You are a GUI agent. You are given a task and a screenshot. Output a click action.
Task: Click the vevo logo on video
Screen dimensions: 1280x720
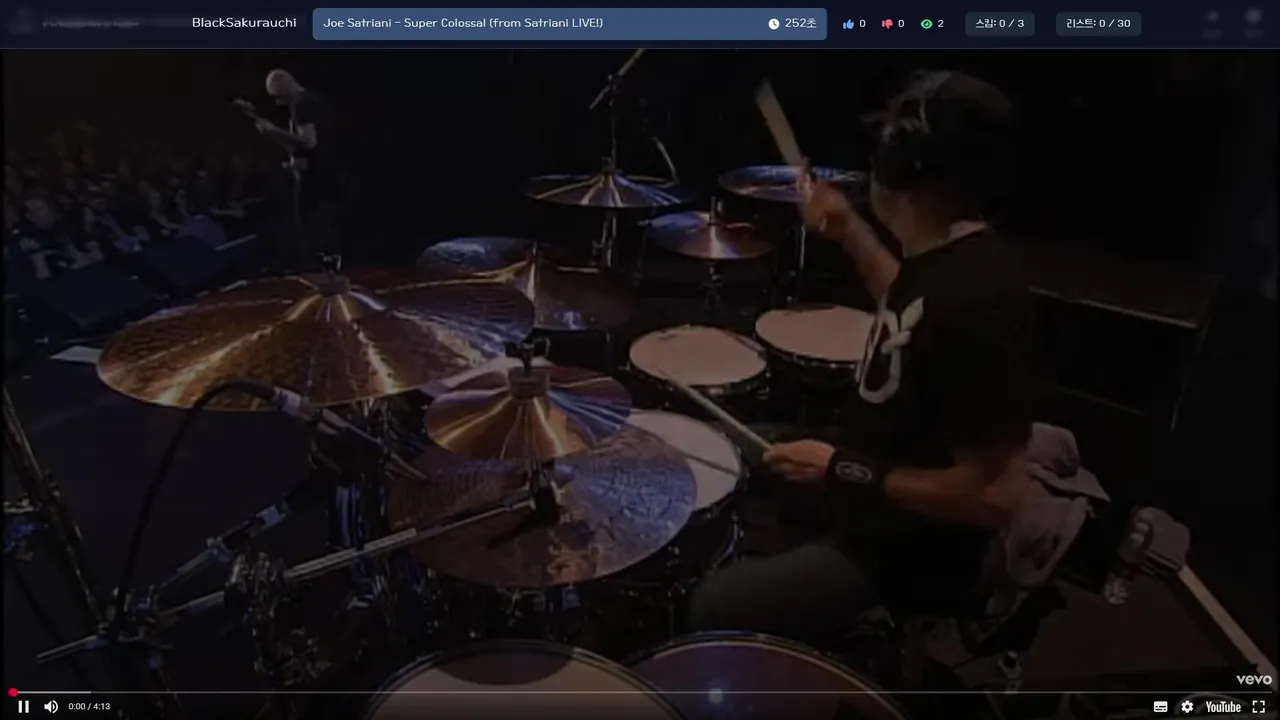[x=1254, y=680]
